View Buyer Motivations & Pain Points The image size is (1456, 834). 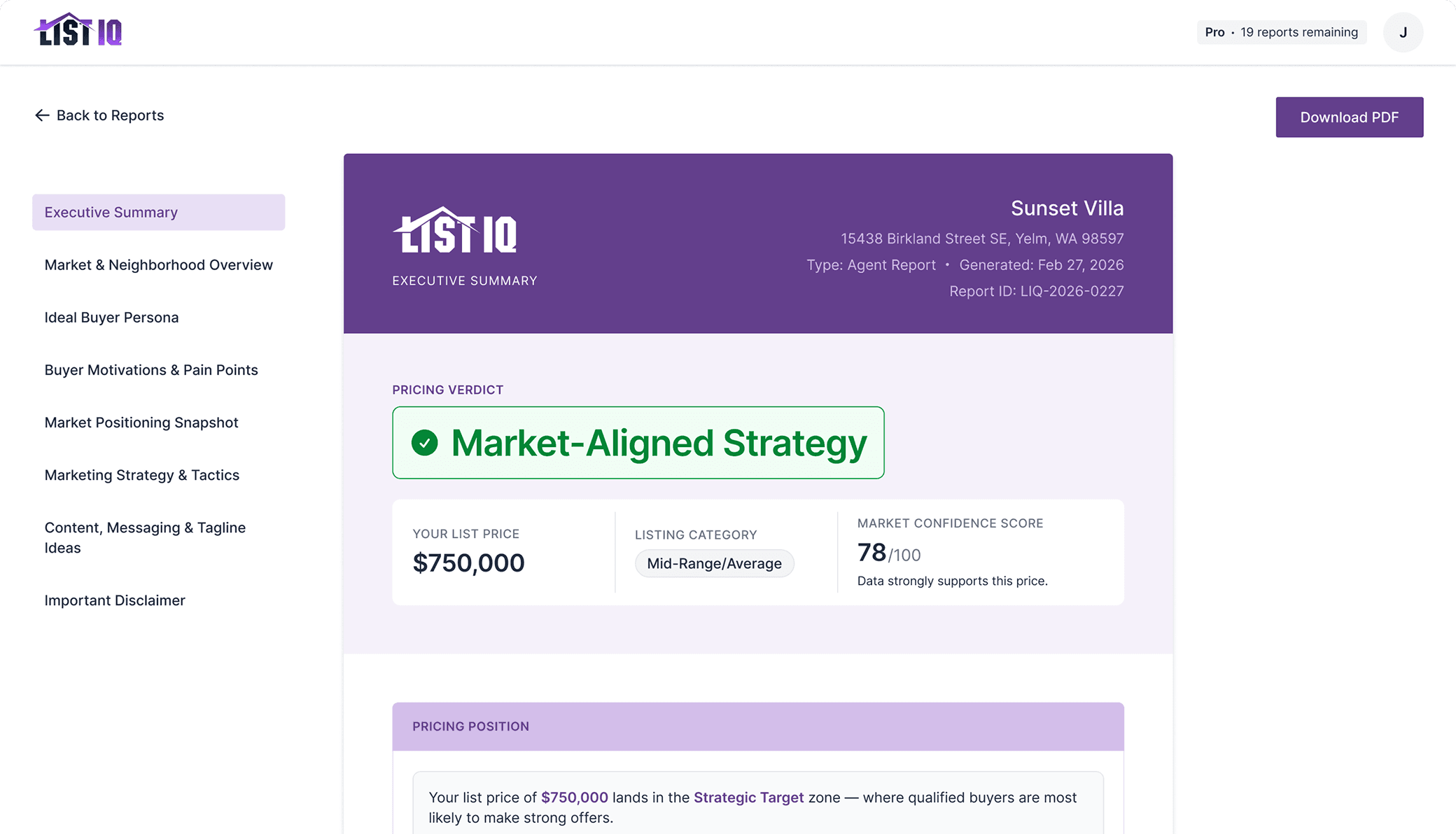[151, 369]
